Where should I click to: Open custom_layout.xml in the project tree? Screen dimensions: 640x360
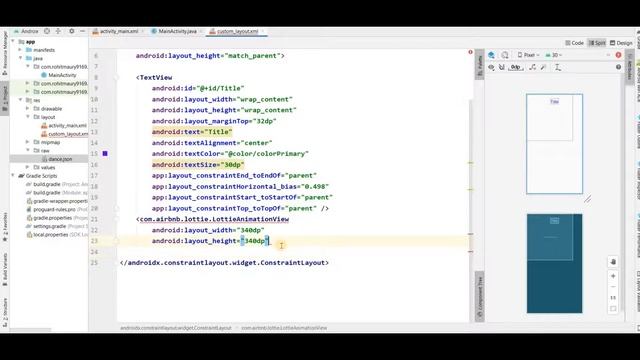(x=64, y=134)
